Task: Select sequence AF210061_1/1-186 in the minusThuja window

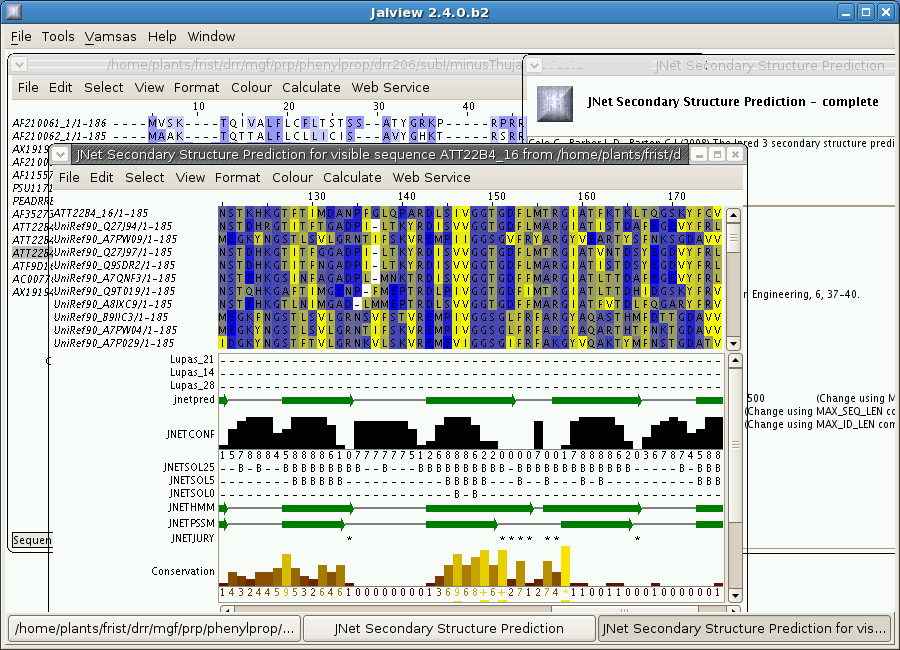Action: 59,123
